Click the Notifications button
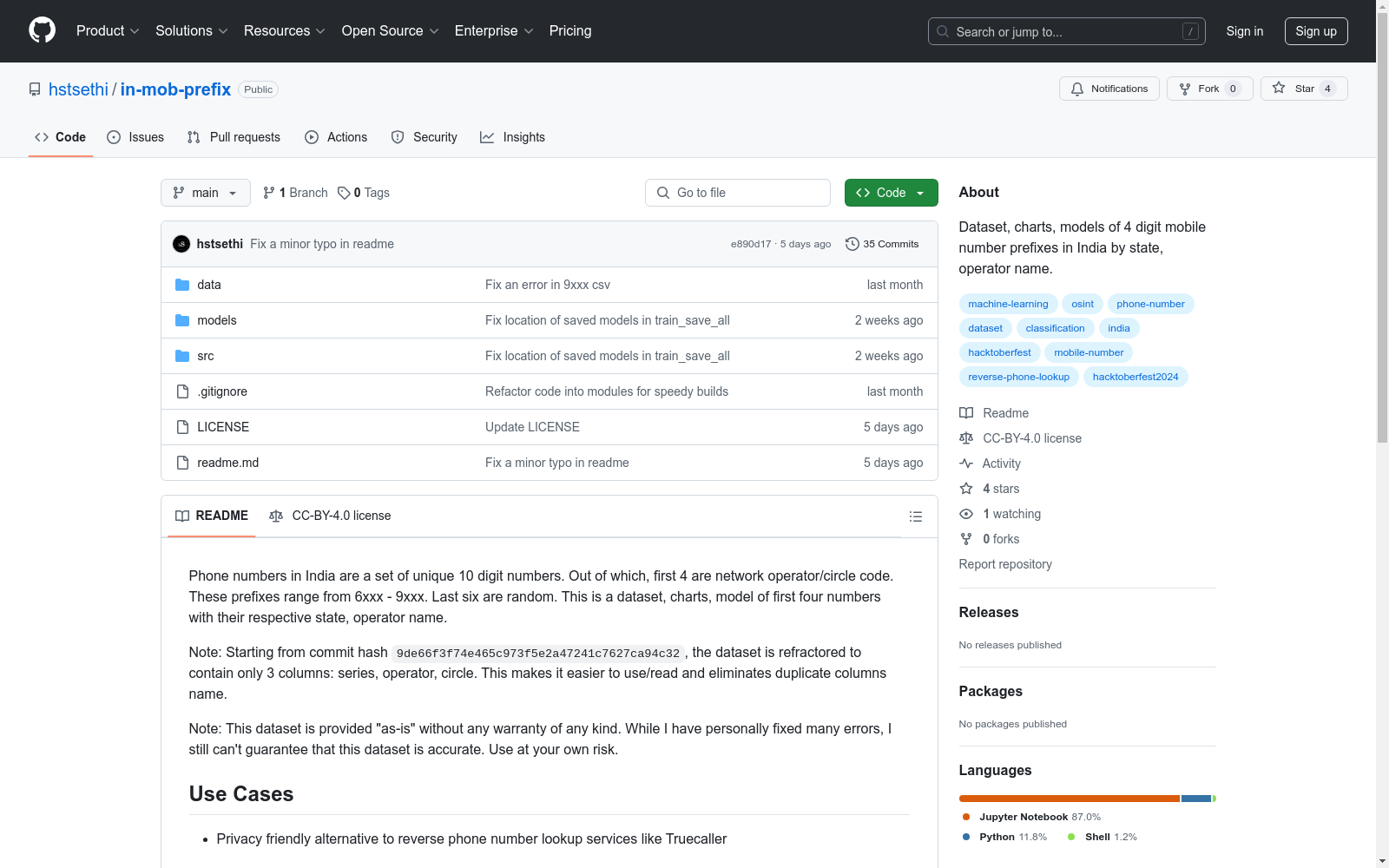Image resolution: width=1389 pixels, height=868 pixels. (x=1109, y=89)
